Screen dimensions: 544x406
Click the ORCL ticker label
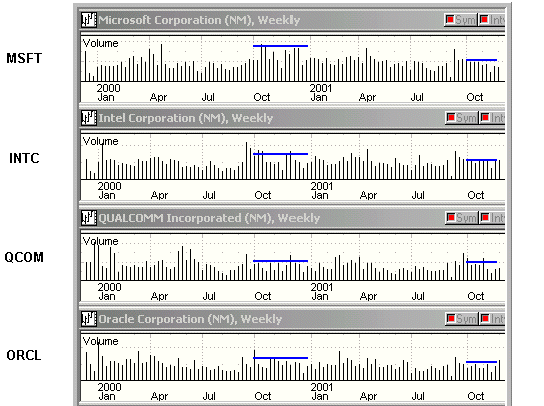pos(24,355)
